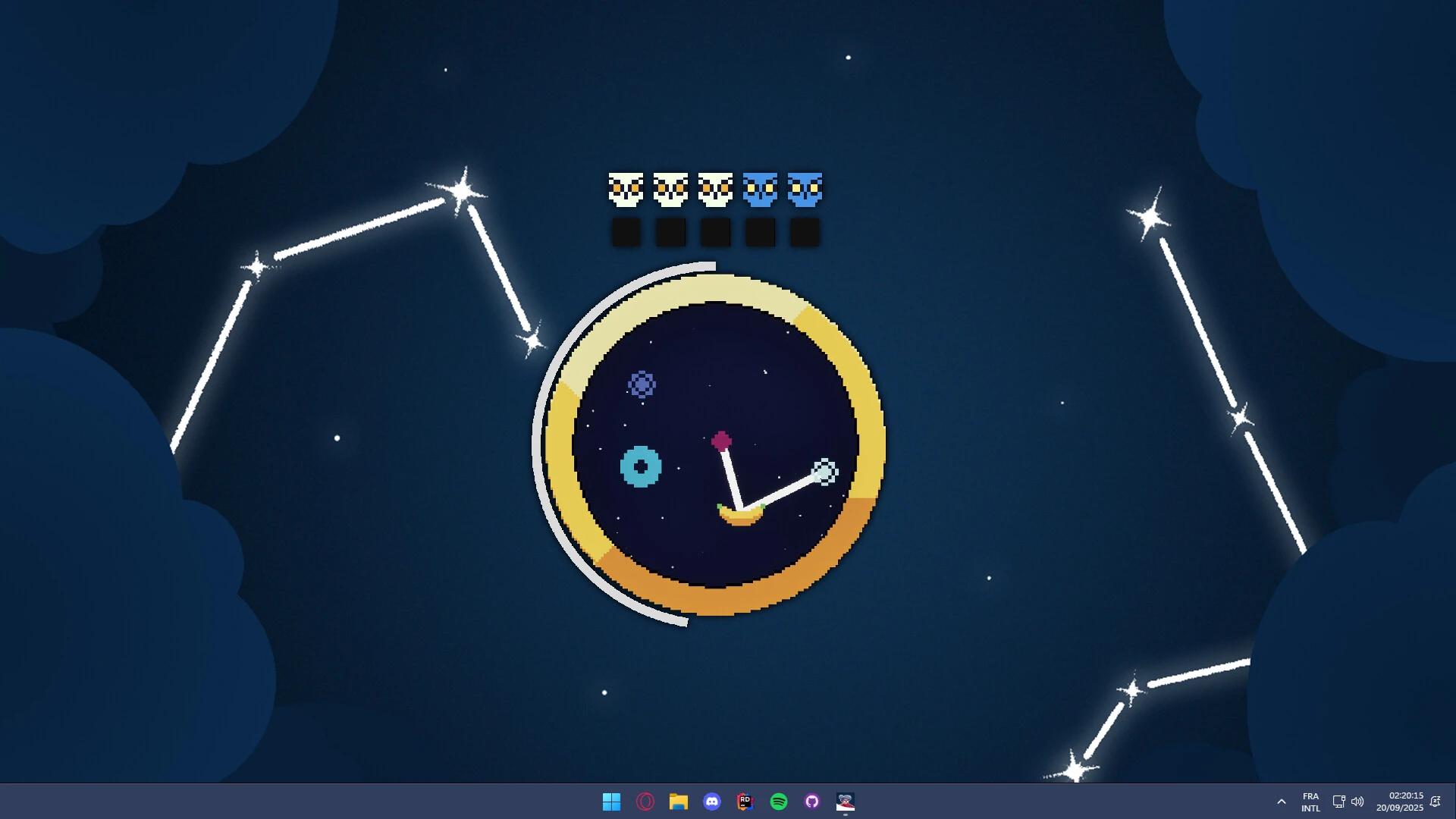This screenshot has height=819, width=1456.
Task: Open the Windows Start menu
Action: (612, 802)
